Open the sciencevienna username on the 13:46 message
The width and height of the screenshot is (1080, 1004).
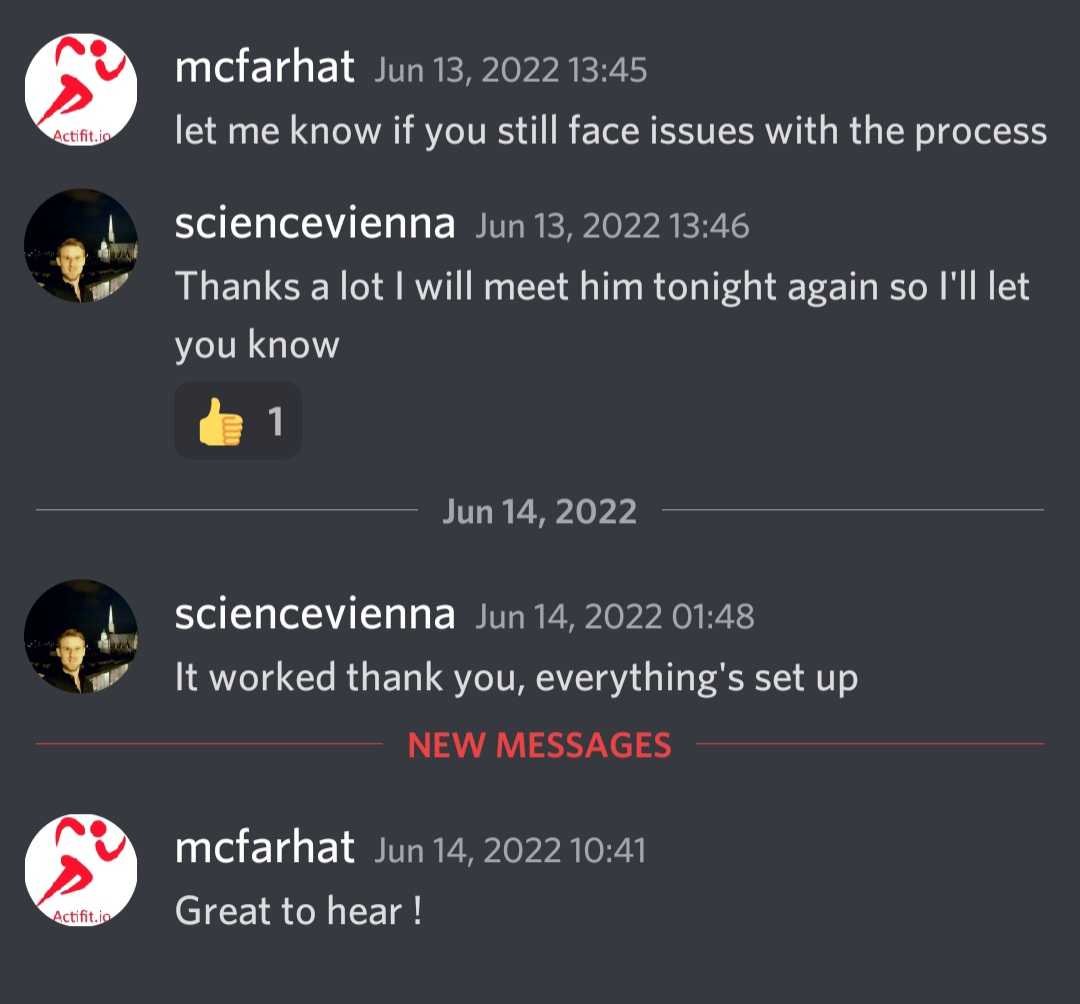[x=314, y=224]
